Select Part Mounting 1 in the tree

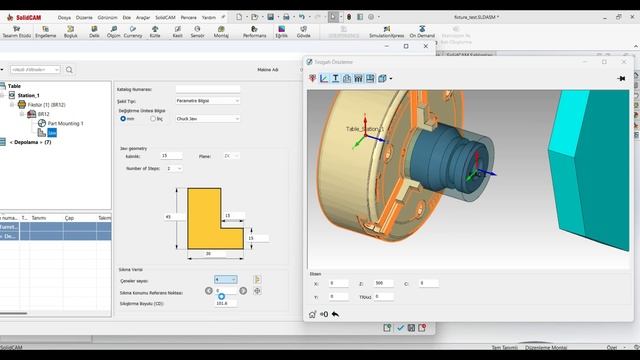(65, 123)
